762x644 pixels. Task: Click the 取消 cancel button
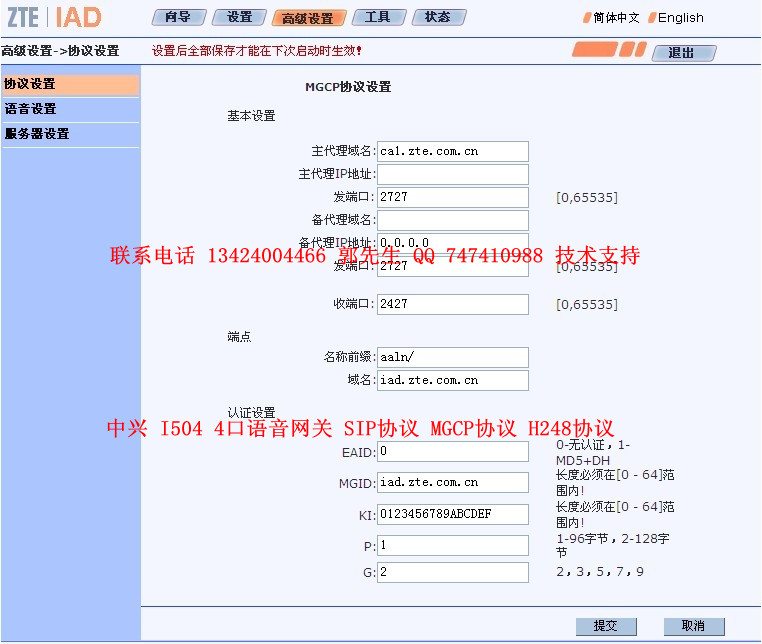click(694, 626)
